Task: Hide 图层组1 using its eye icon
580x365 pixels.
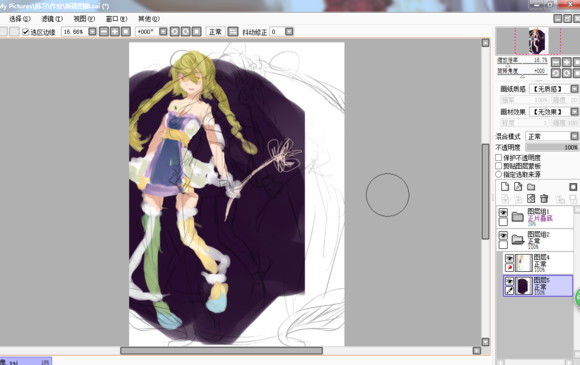Action: [503, 213]
